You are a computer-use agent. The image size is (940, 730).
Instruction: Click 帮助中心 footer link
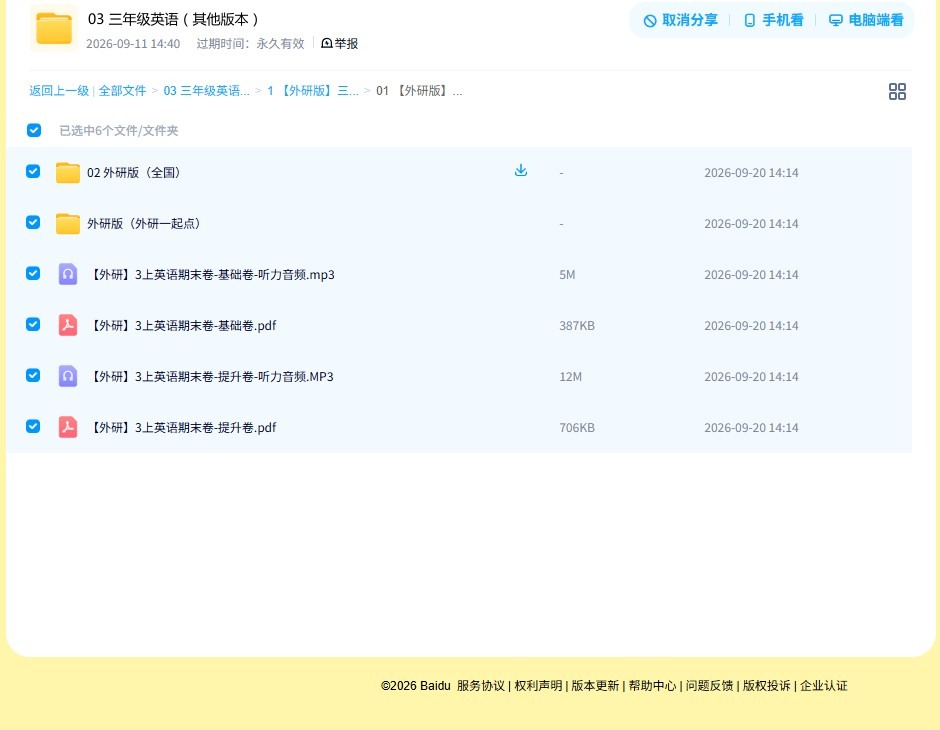click(x=652, y=686)
